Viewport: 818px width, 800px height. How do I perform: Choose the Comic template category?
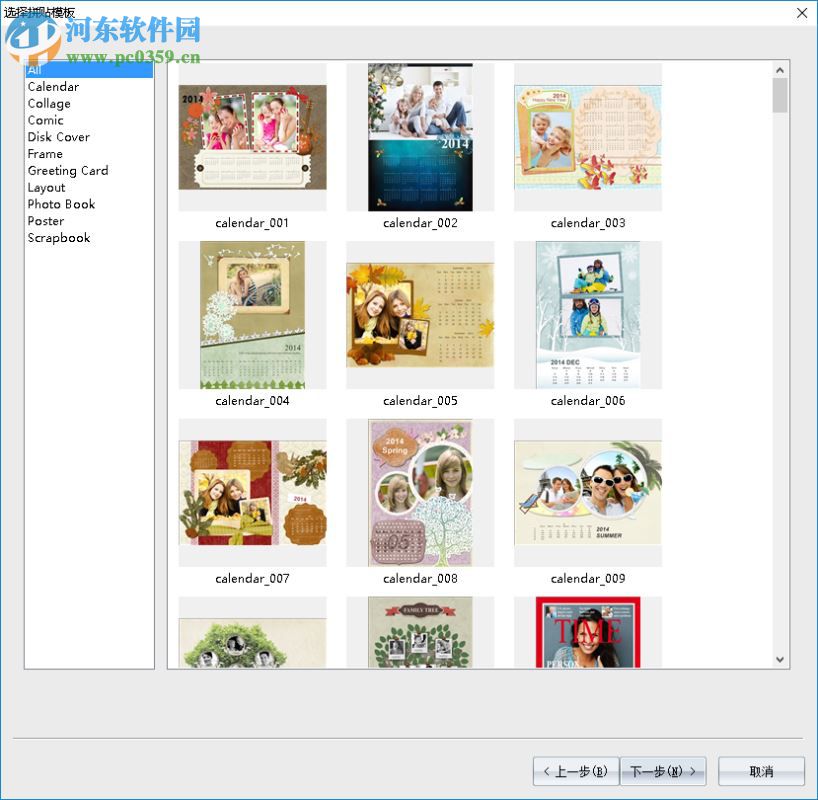(x=44, y=120)
